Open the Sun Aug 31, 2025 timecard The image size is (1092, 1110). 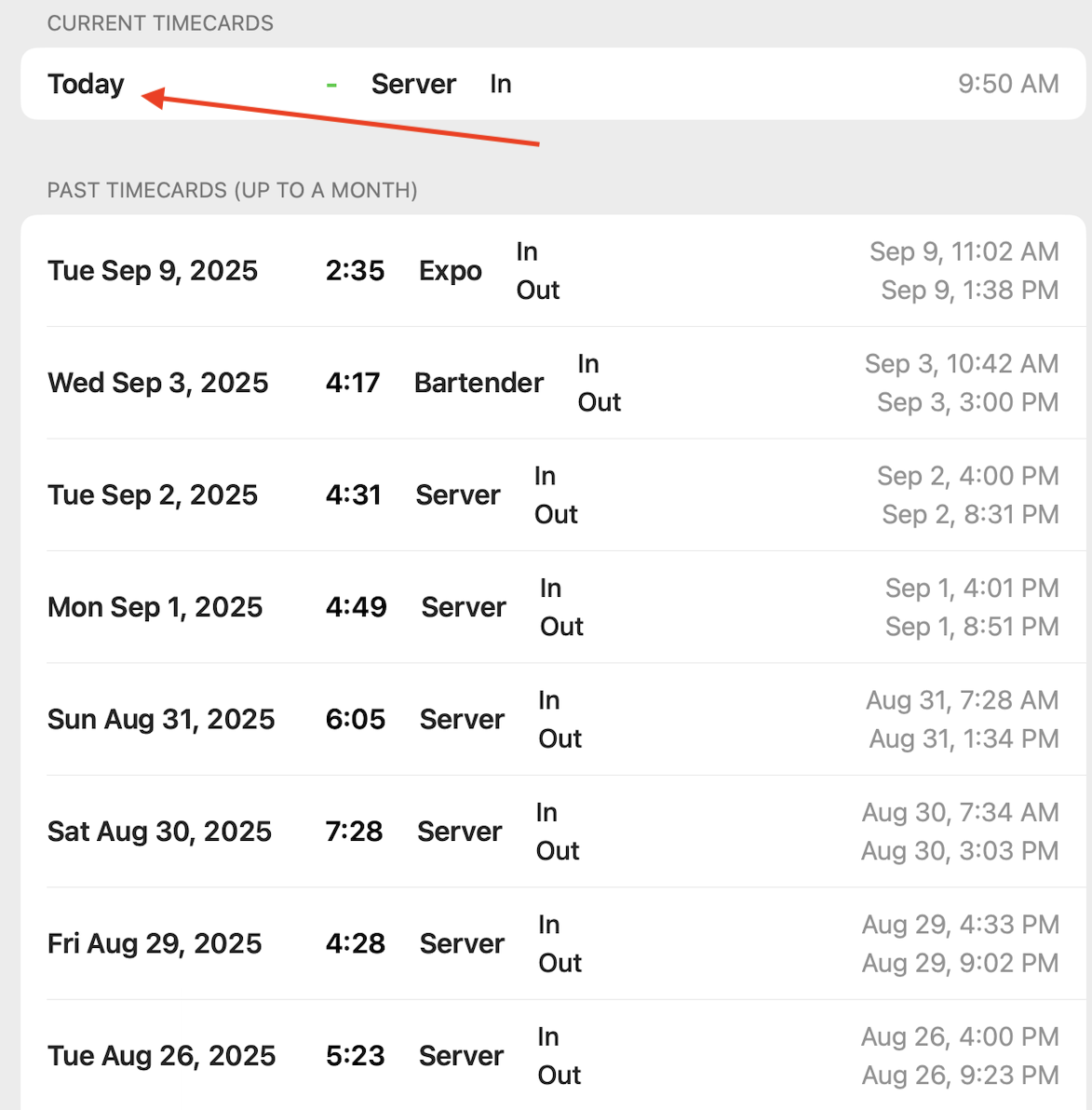(161, 720)
